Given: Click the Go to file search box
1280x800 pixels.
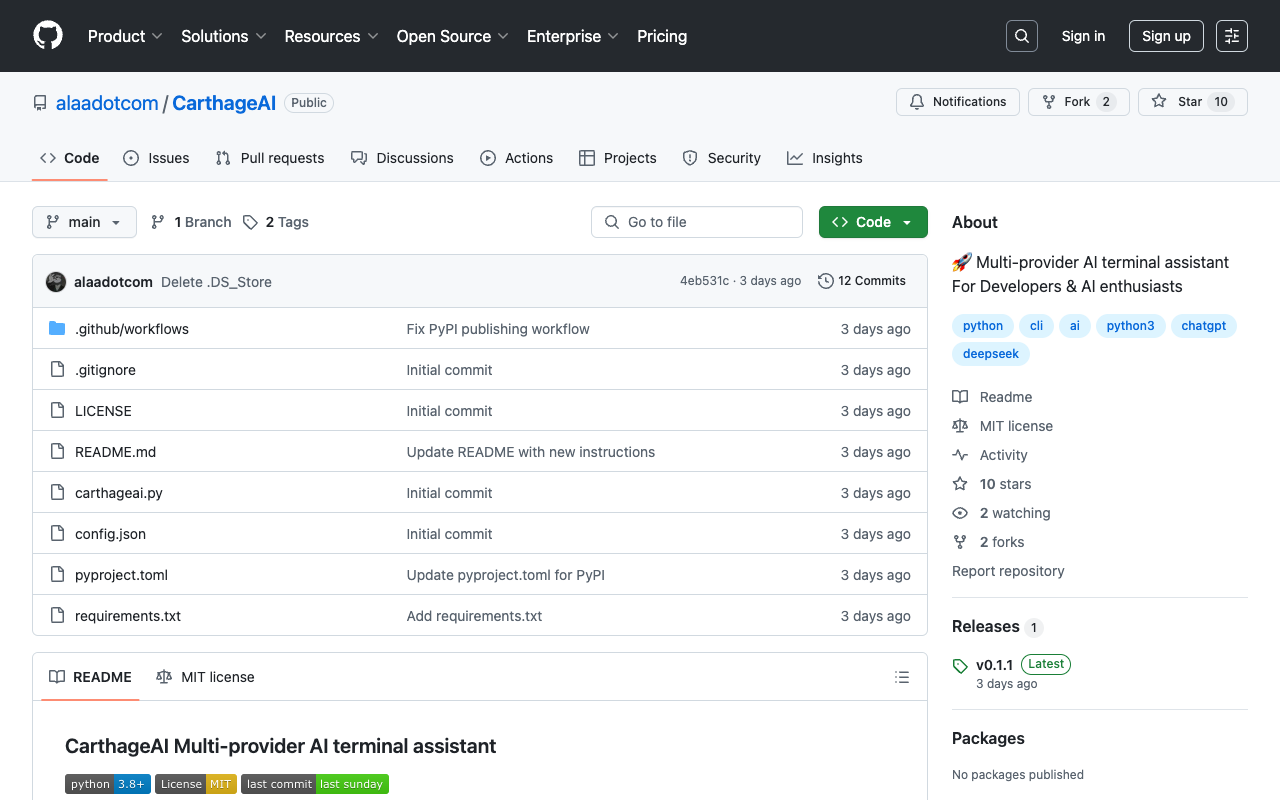Looking at the screenshot, I should coord(696,222).
